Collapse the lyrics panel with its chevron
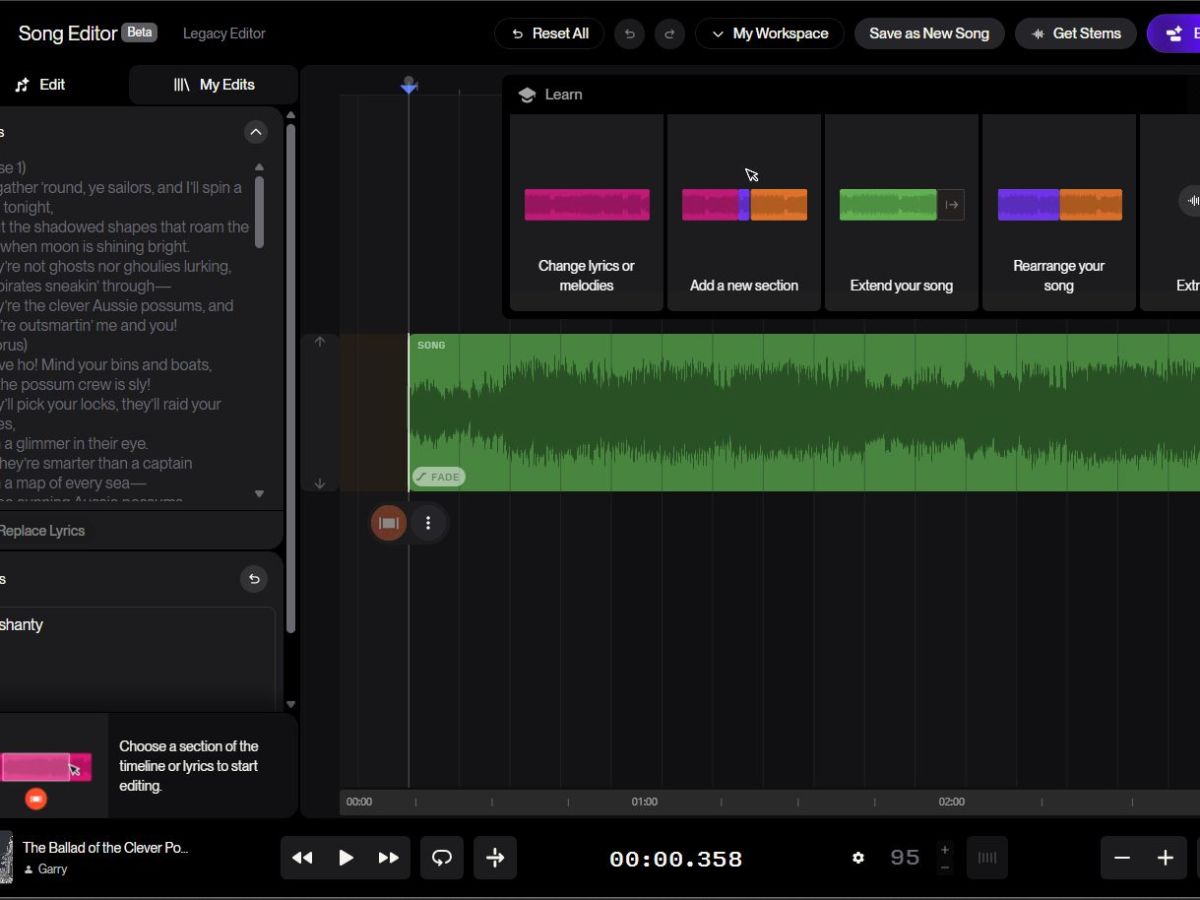The image size is (1200, 900). (256, 131)
